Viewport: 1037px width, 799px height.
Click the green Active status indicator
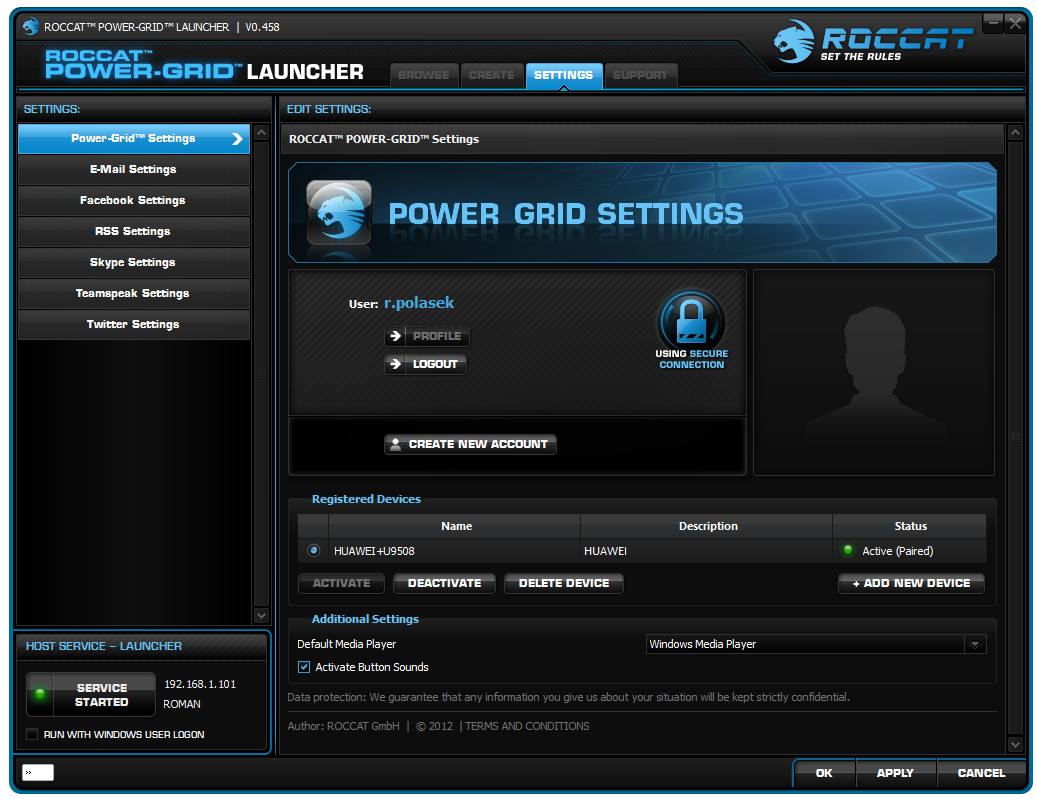(848, 550)
